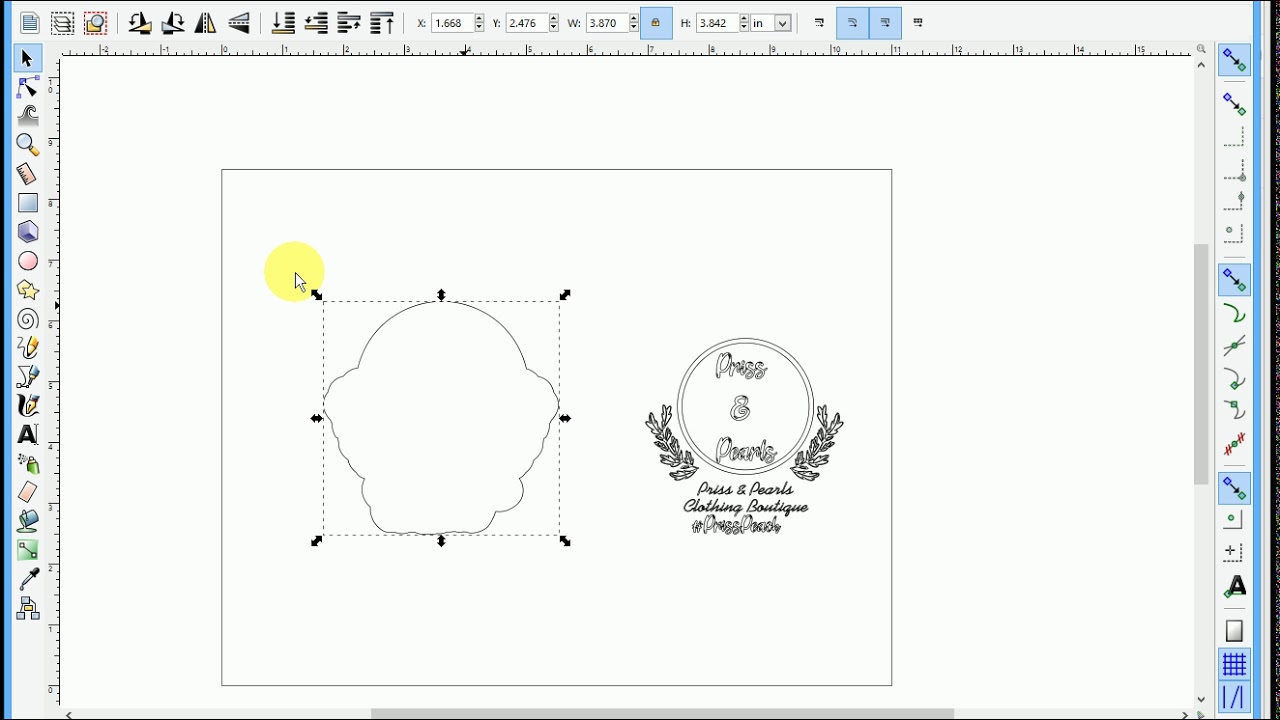Select the Pencil freehand tool
1280x720 pixels.
(x=28, y=348)
